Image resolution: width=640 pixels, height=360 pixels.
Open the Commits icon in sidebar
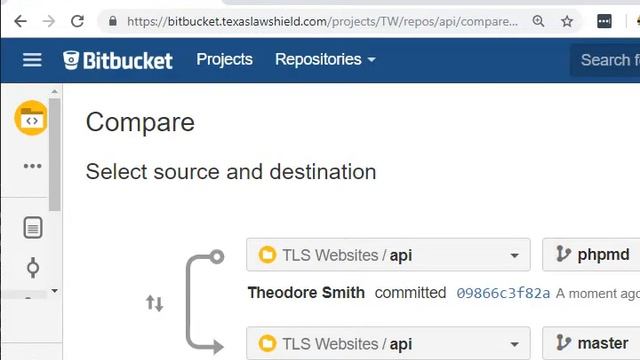pos(33,268)
